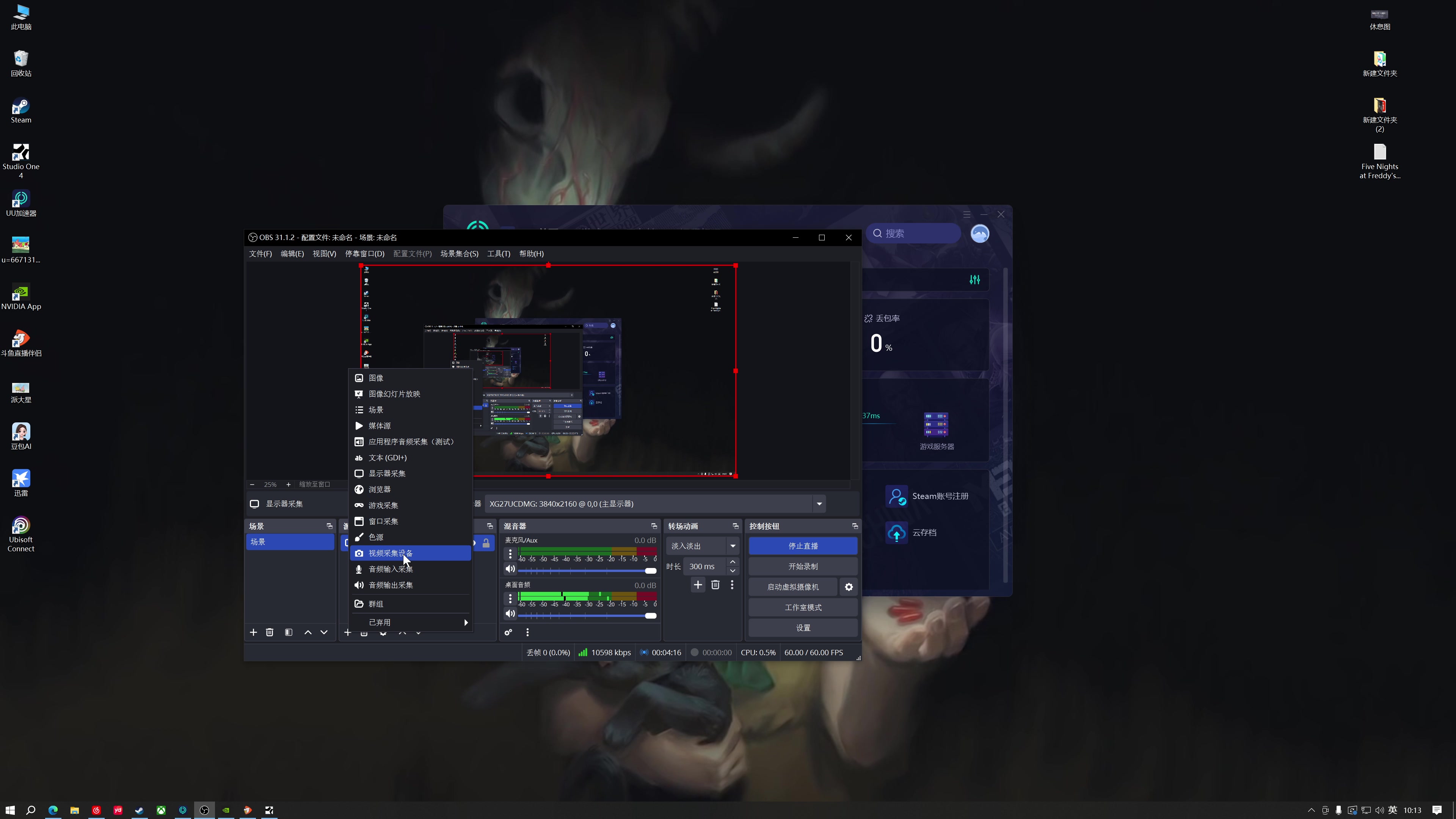This screenshot has width=1456, height=819.
Task: Choose 游戏采集 from the source menu
Action: coord(410,505)
